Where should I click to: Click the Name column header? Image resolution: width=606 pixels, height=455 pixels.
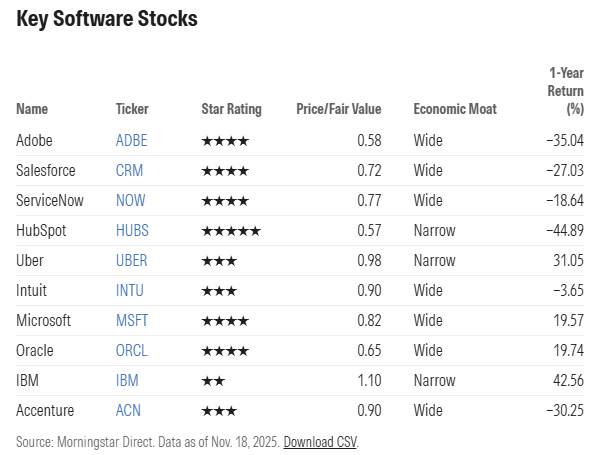coord(32,109)
